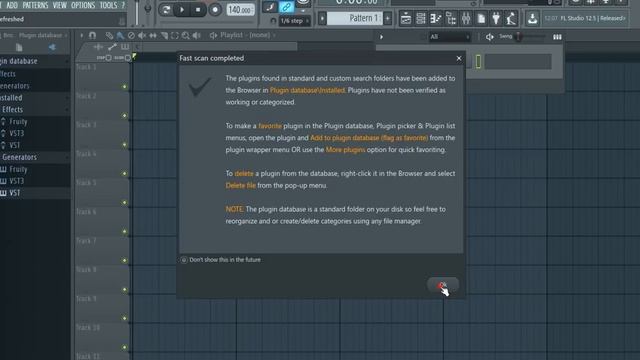This screenshot has width=640, height=360.
Task: Close the Fast scan completed dialog
Action: (459, 58)
